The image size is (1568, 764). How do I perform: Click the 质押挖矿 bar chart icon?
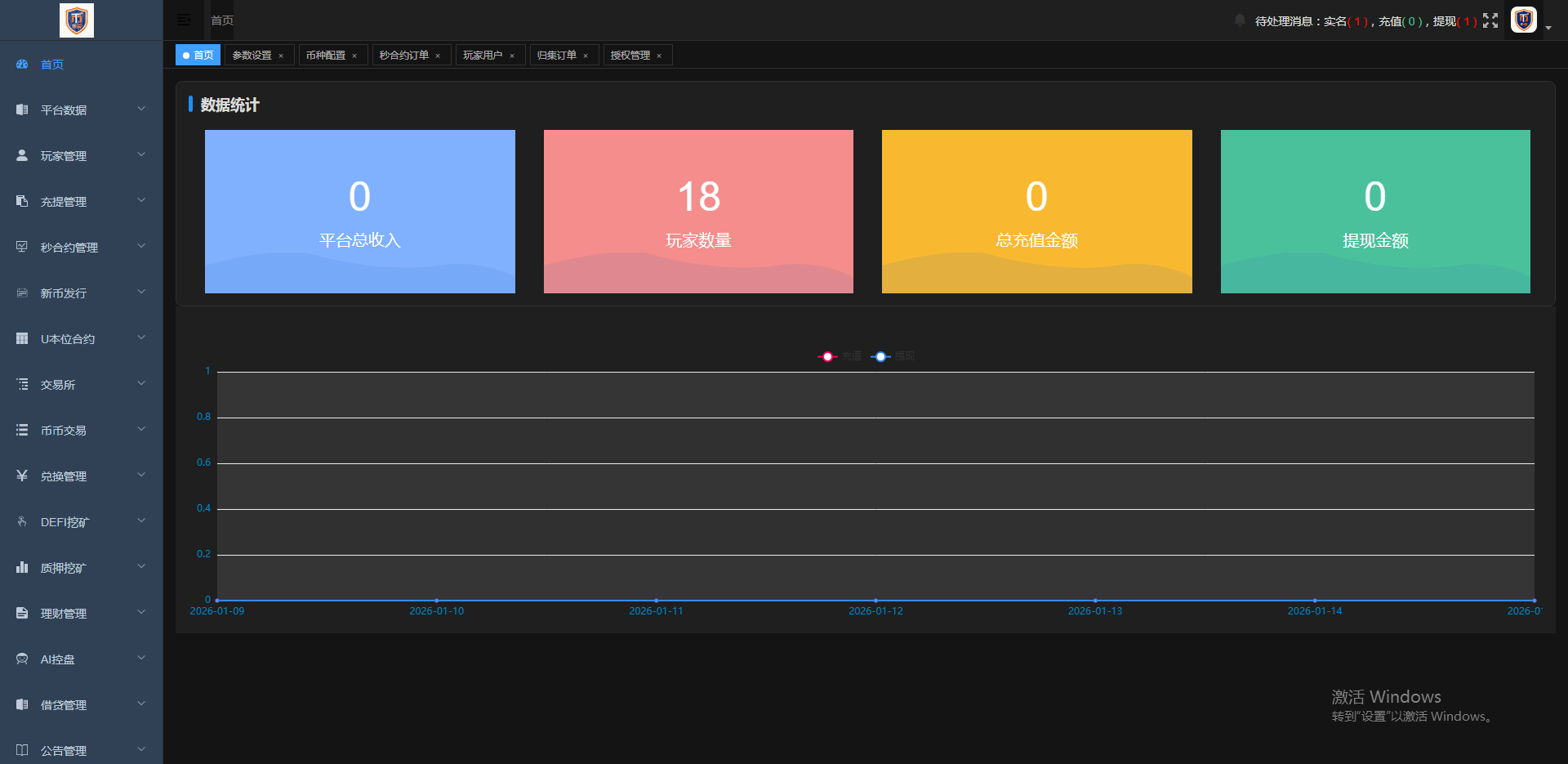(x=22, y=567)
